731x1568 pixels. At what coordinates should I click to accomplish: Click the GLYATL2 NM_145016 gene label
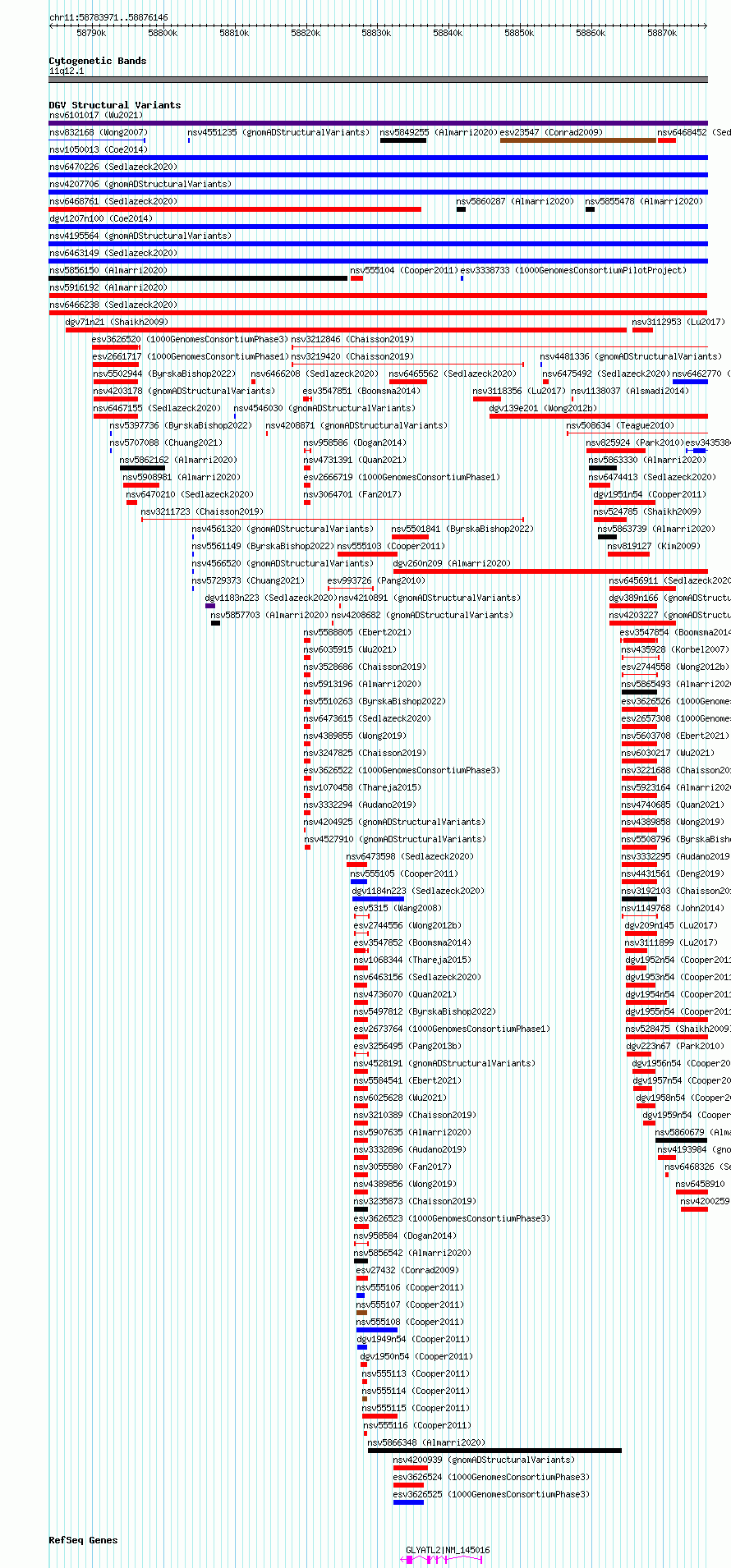pos(448,1550)
